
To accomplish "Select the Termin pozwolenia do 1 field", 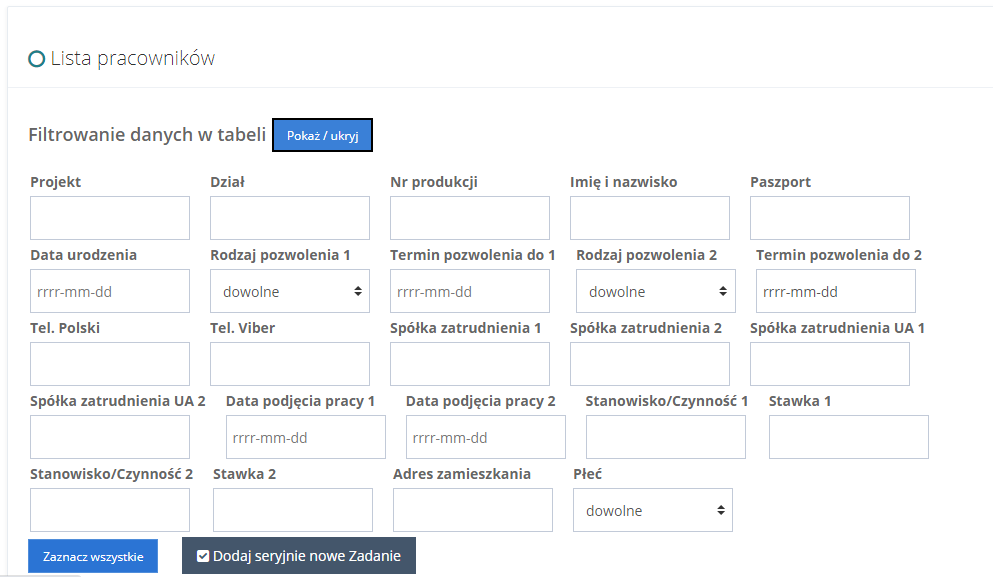I will 470,291.
